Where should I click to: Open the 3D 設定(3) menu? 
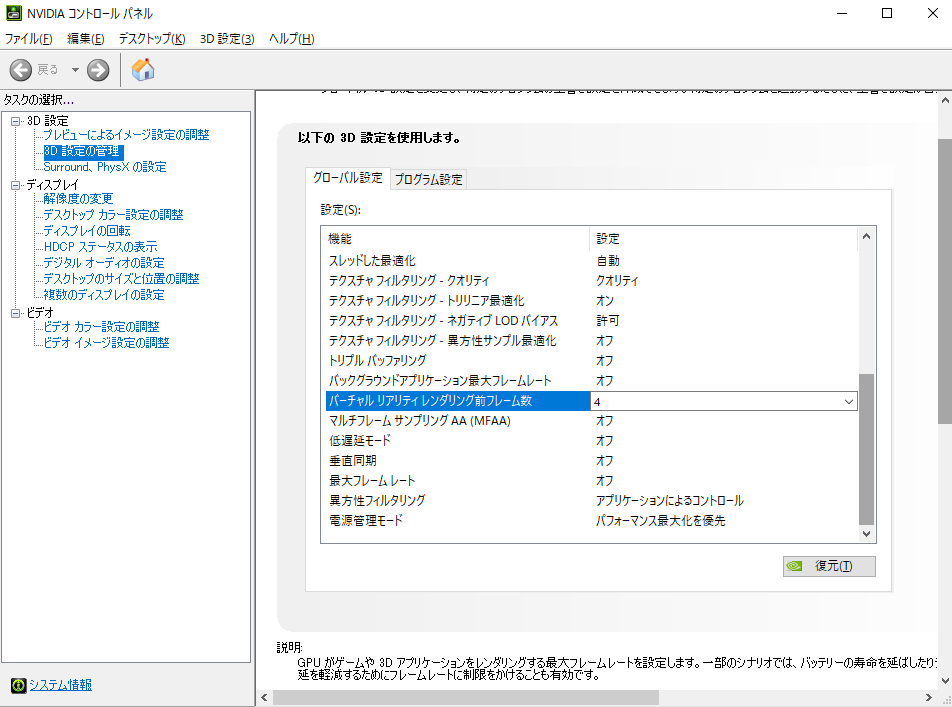[x=227, y=39]
